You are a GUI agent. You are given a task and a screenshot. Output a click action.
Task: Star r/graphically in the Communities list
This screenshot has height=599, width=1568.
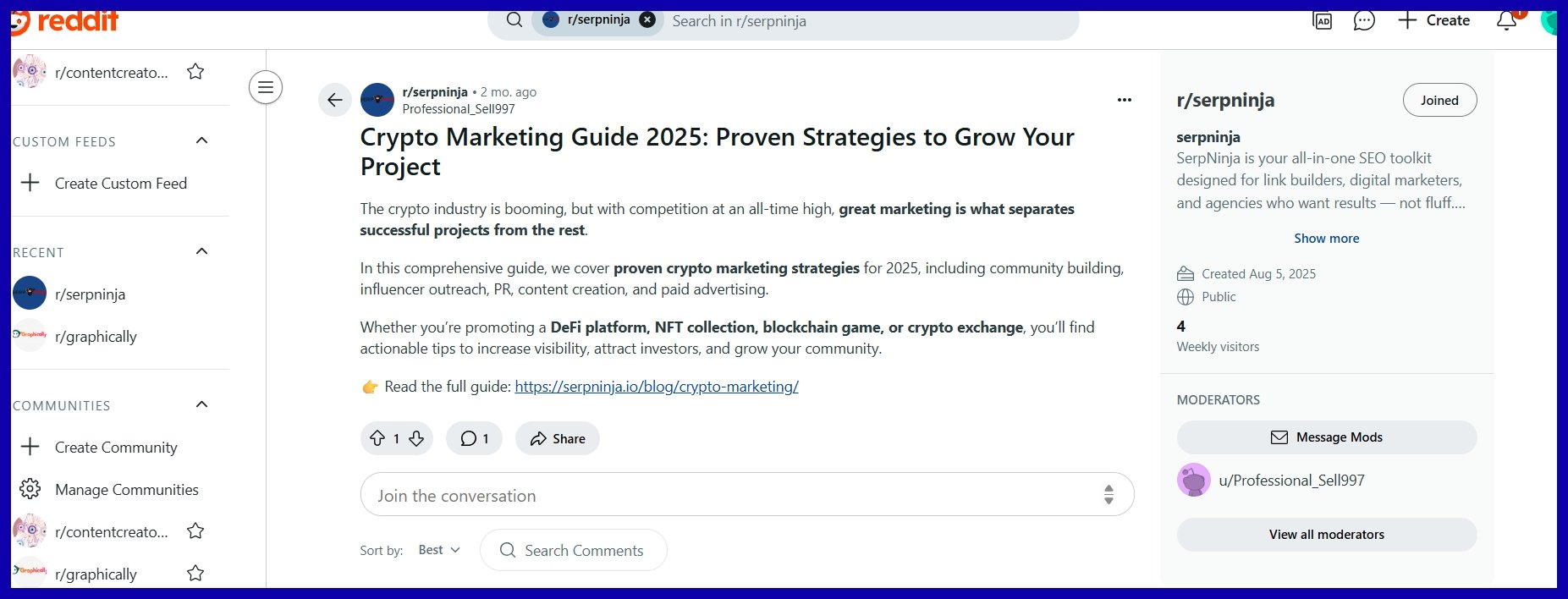click(x=195, y=574)
